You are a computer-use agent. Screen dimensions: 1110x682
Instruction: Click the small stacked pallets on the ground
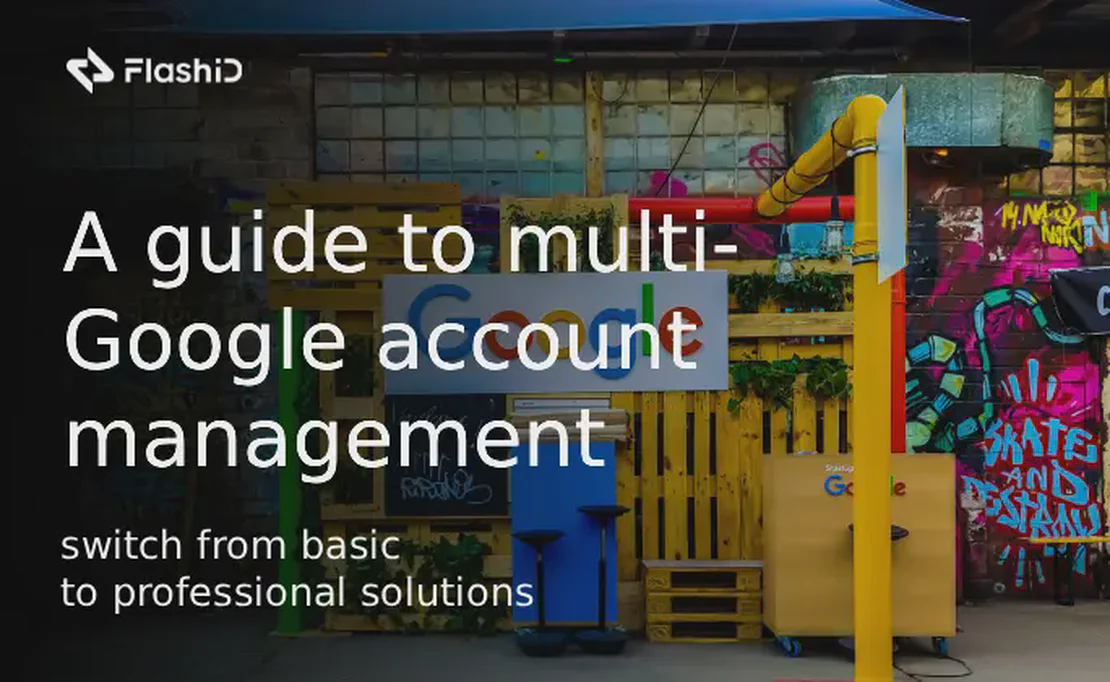[x=703, y=600]
